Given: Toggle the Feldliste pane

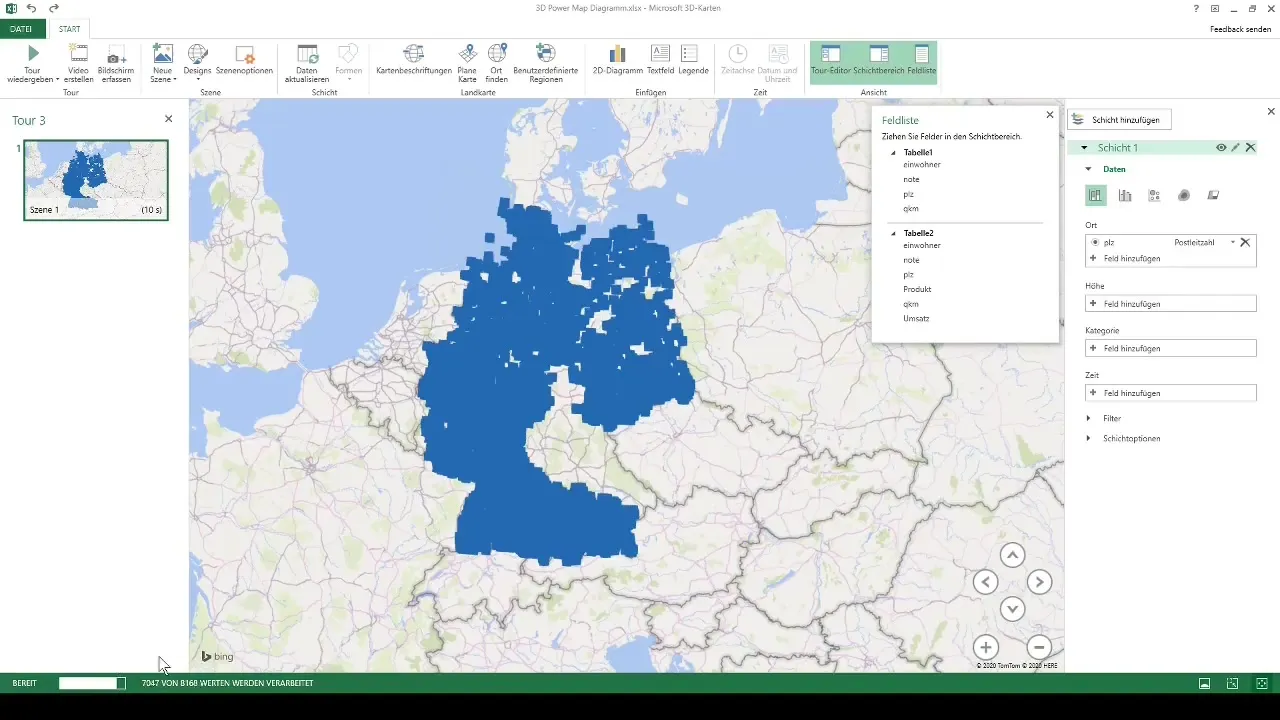Looking at the screenshot, I should [x=922, y=63].
